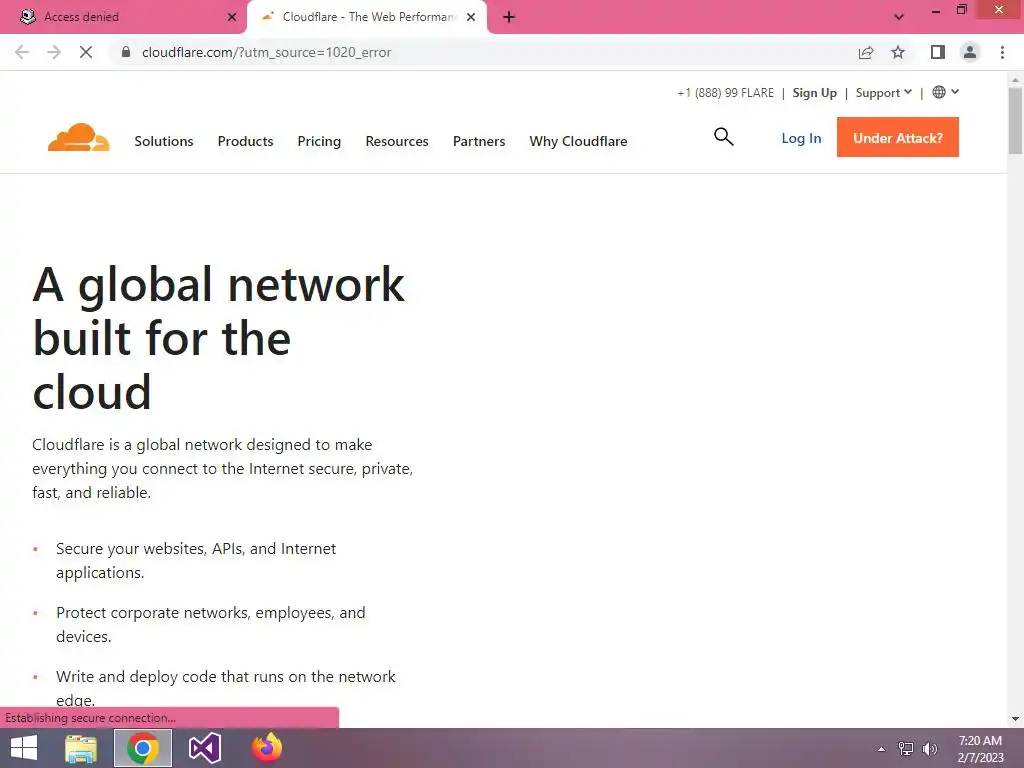Click the text "Protect corporate networks, employees, and devices."
Image resolution: width=1024 pixels, height=768 pixels.
click(210, 624)
